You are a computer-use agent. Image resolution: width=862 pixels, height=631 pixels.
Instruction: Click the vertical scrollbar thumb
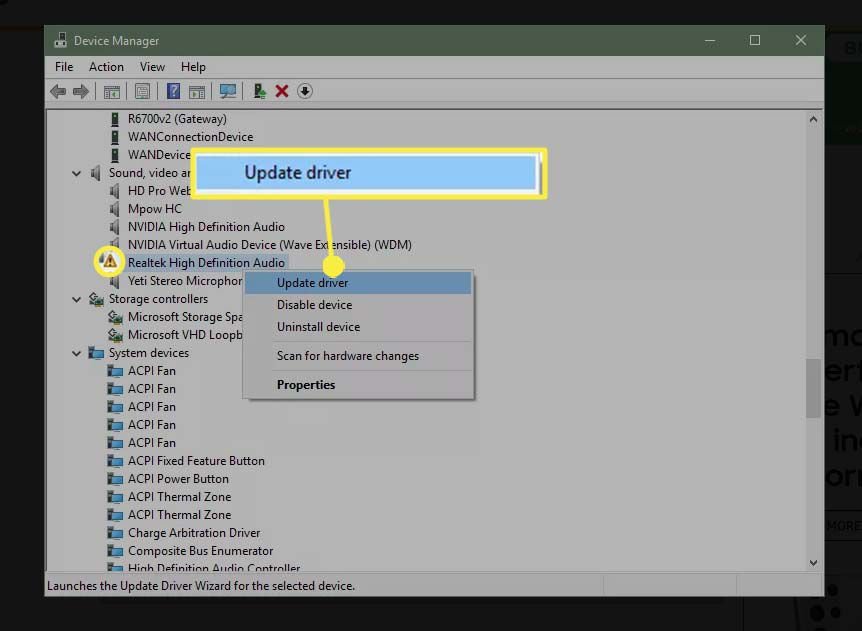click(x=813, y=388)
